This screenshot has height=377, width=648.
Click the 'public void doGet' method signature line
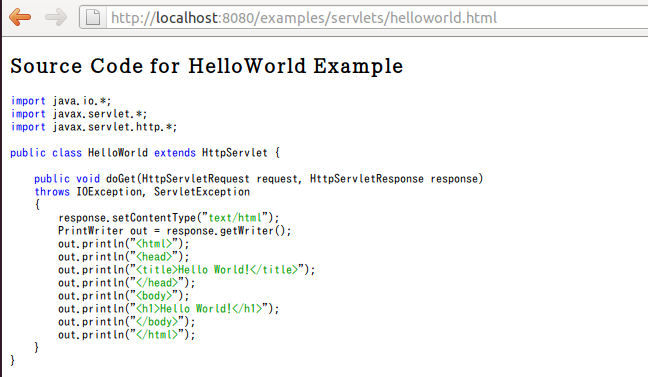point(258,179)
